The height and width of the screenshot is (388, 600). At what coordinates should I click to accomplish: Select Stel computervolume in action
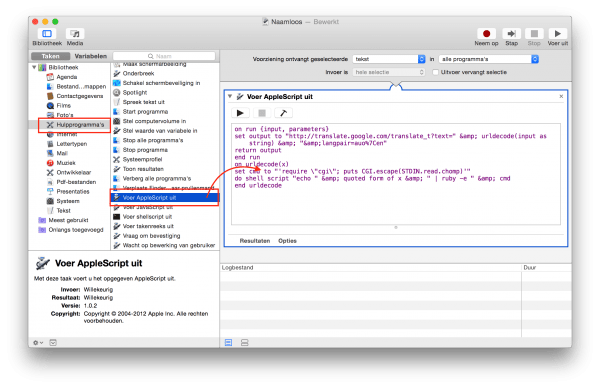click(x=150, y=121)
